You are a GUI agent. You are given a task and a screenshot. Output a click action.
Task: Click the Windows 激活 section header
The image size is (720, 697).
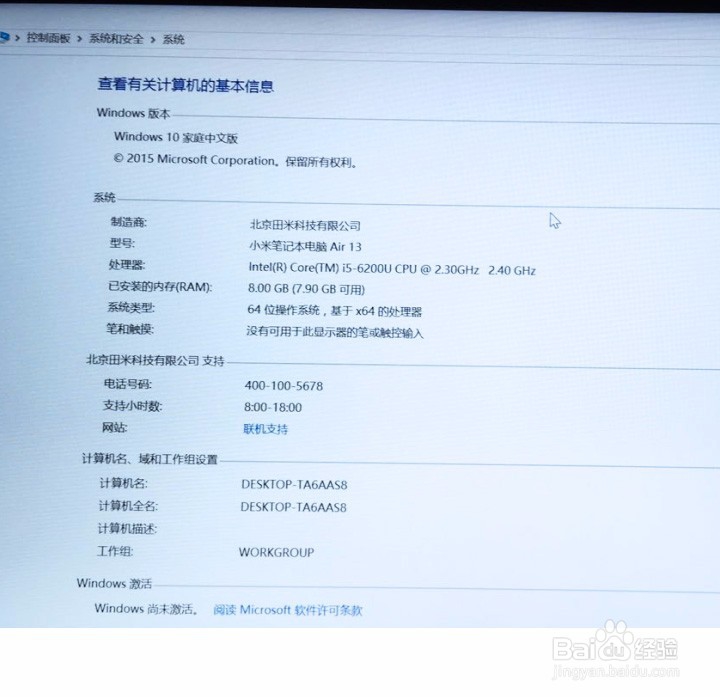tap(114, 583)
